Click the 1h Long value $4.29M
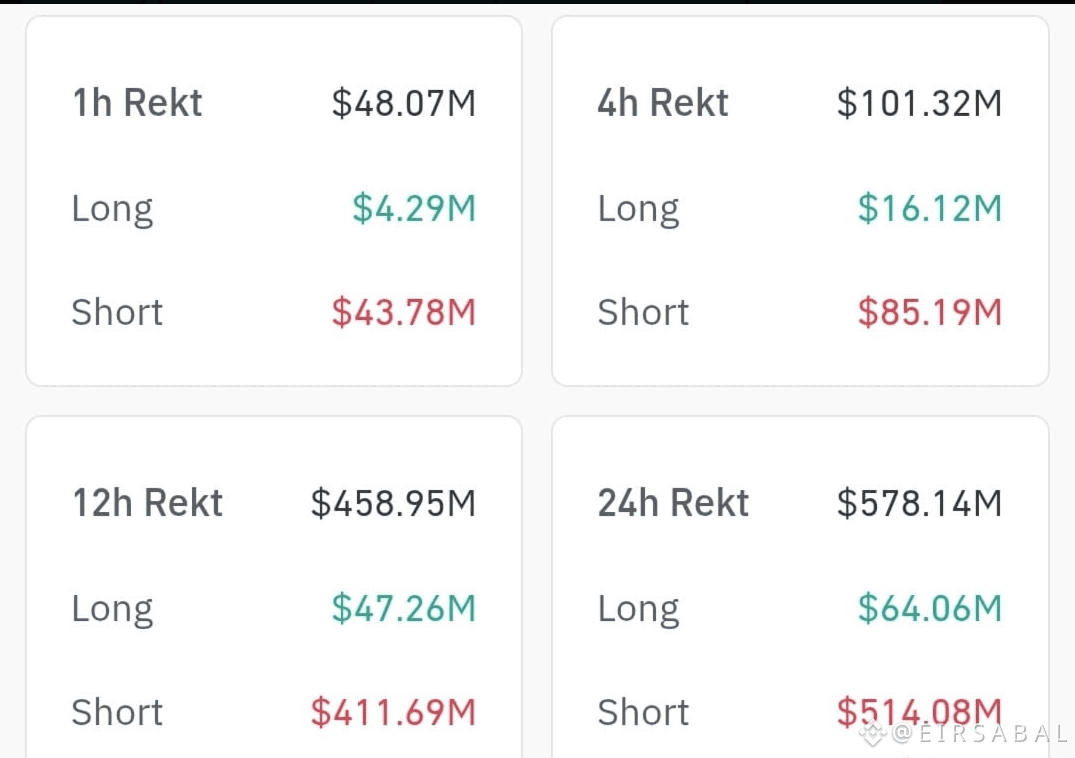The image size is (1075, 758). (x=414, y=208)
